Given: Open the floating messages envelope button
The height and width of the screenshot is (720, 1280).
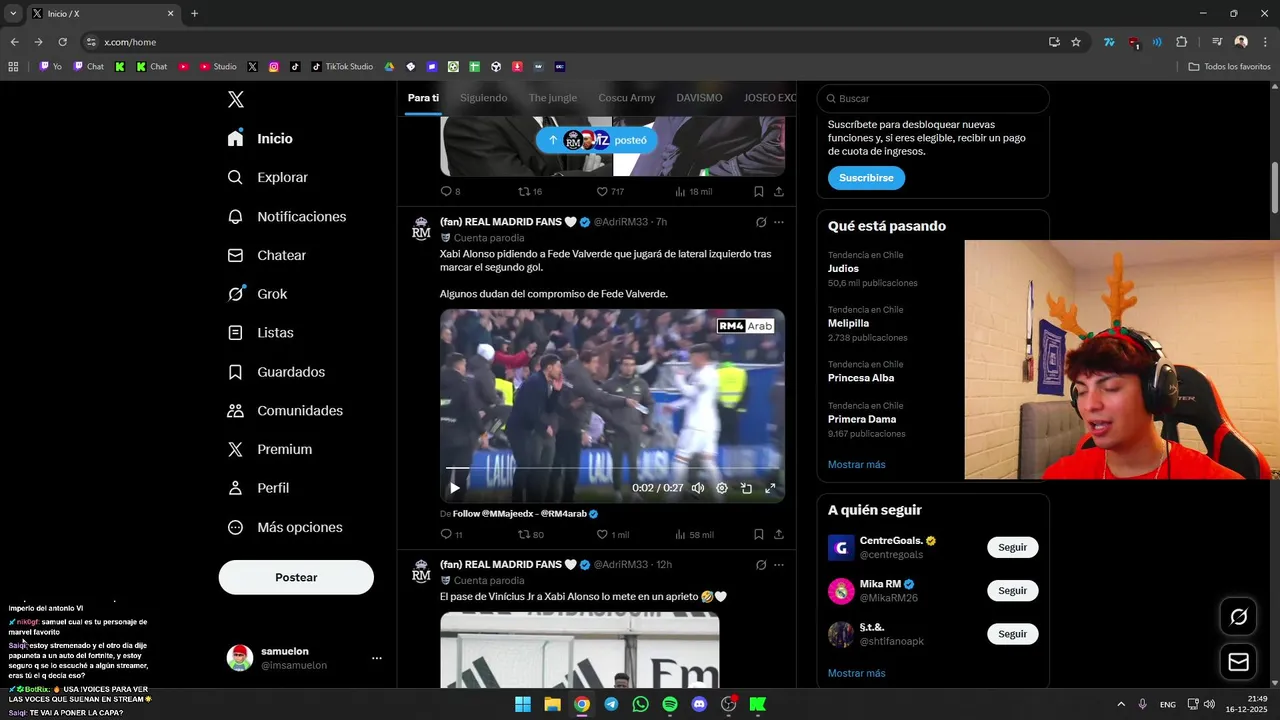Looking at the screenshot, I should [1238, 662].
